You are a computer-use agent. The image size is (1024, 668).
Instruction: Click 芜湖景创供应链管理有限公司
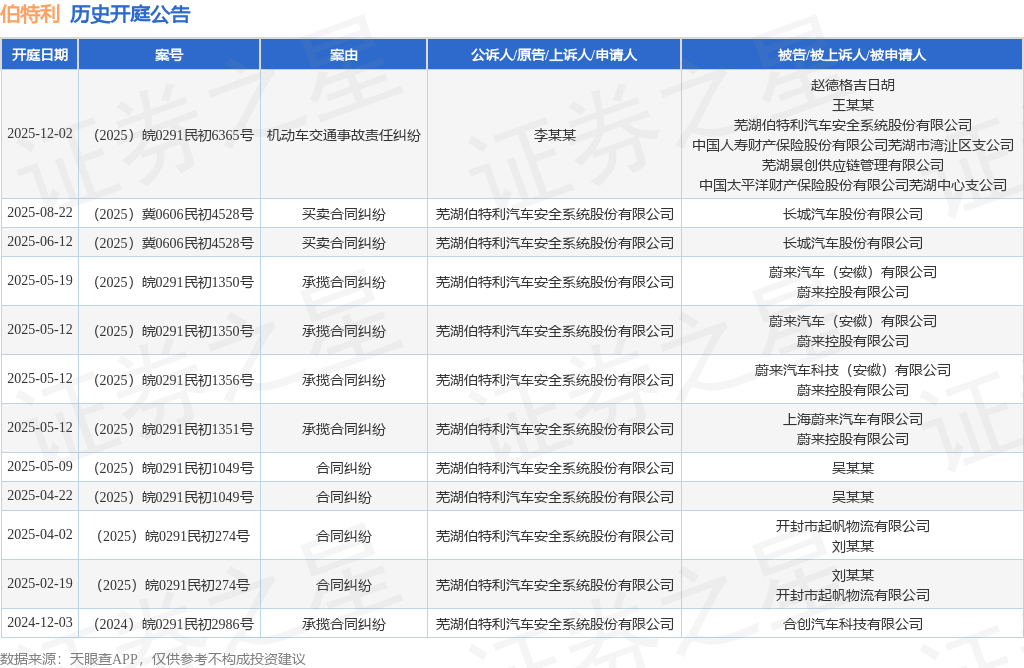[852, 165]
